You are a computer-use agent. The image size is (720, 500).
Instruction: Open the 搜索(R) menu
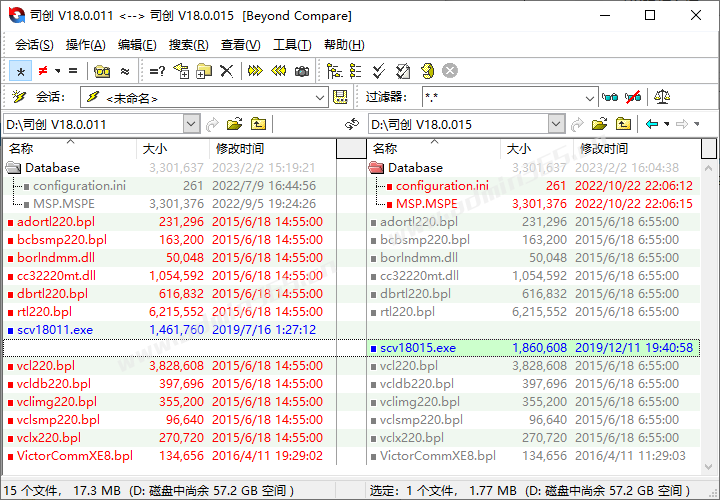pyautogui.click(x=188, y=45)
